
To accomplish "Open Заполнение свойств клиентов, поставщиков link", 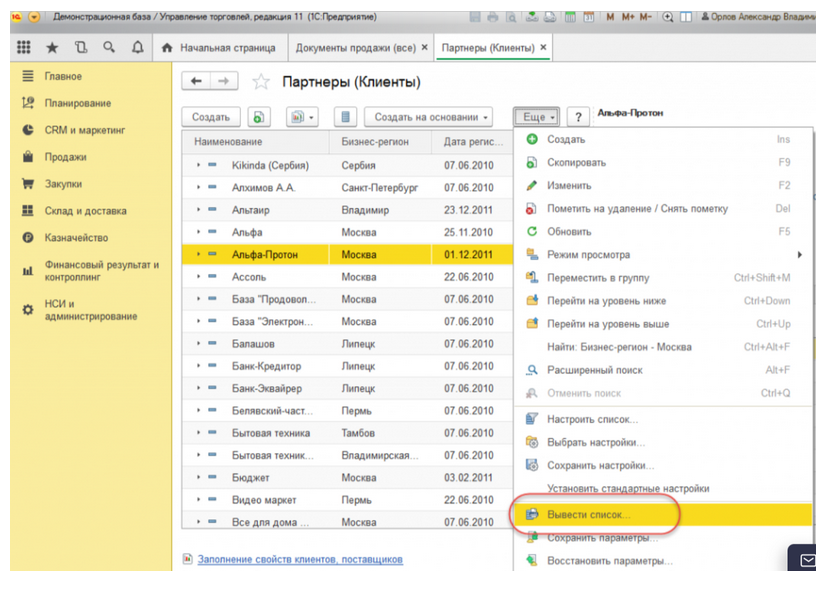I will click(x=300, y=559).
